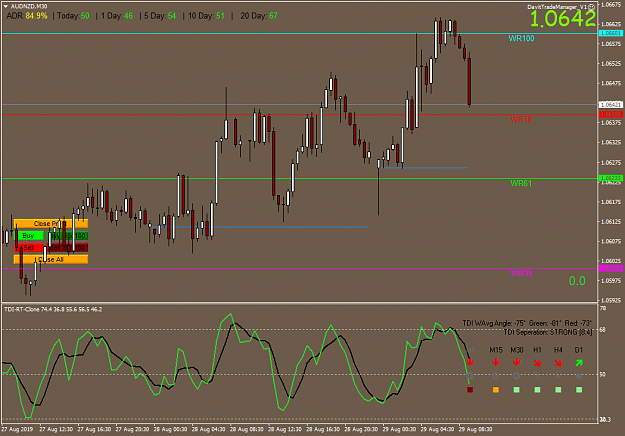The height and width of the screenshot is (436, 625).
Task: Click the small grey dot in the H4 column
Action: 558,376
